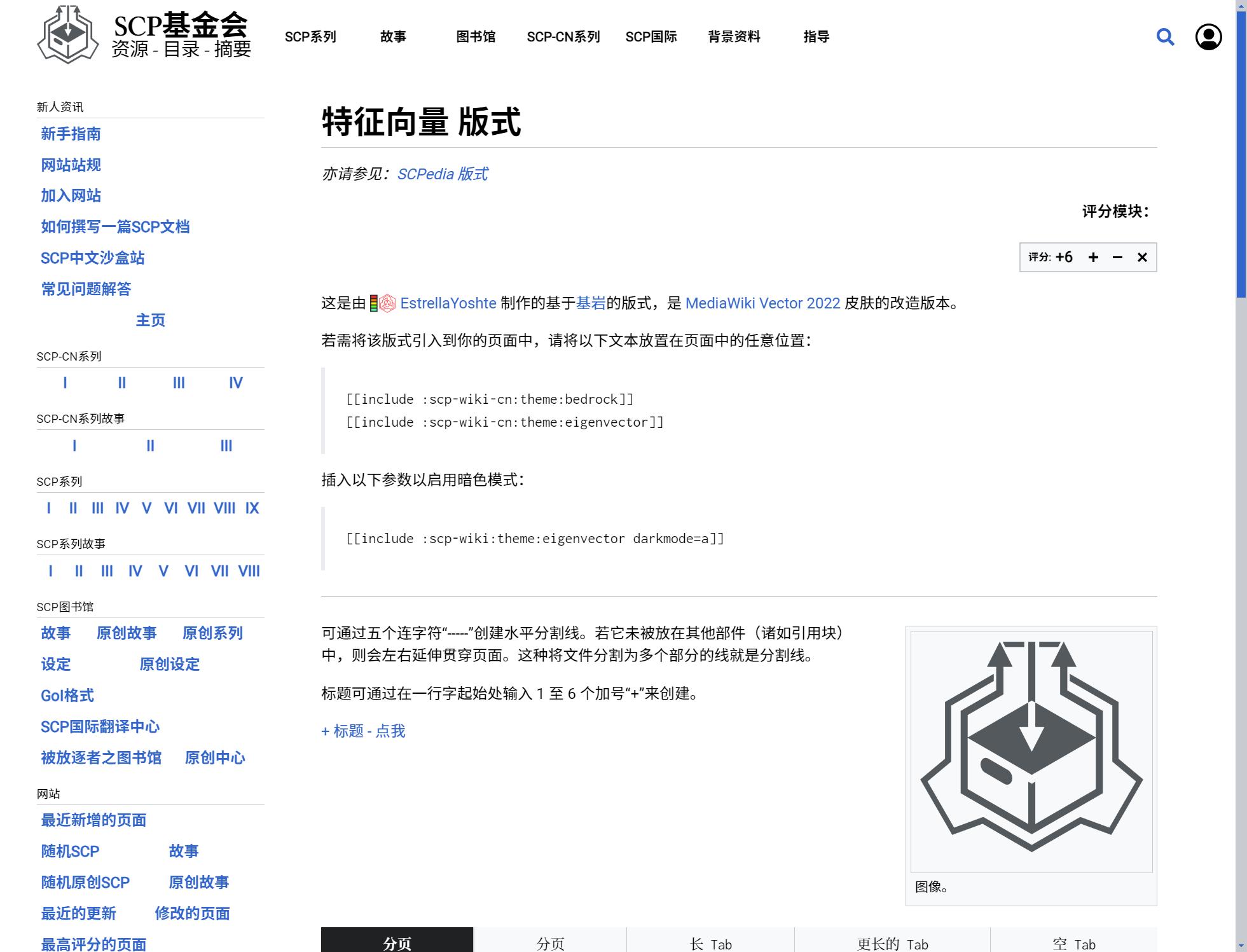This screenshot has height=952, width=1247.
Task: Switch to the 长 Tab tab
Action: pyautogui.click(x=710, y=944)
